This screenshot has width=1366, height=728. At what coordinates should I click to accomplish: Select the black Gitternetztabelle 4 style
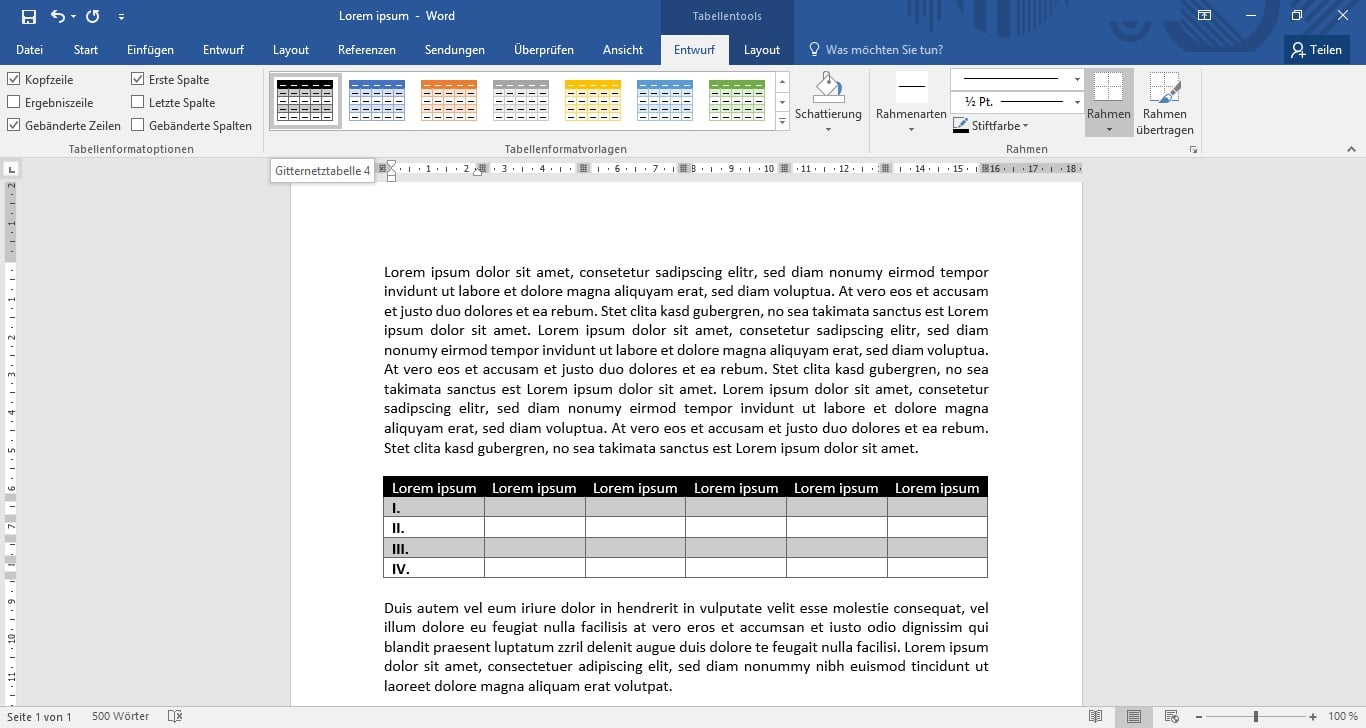[305, 100]
